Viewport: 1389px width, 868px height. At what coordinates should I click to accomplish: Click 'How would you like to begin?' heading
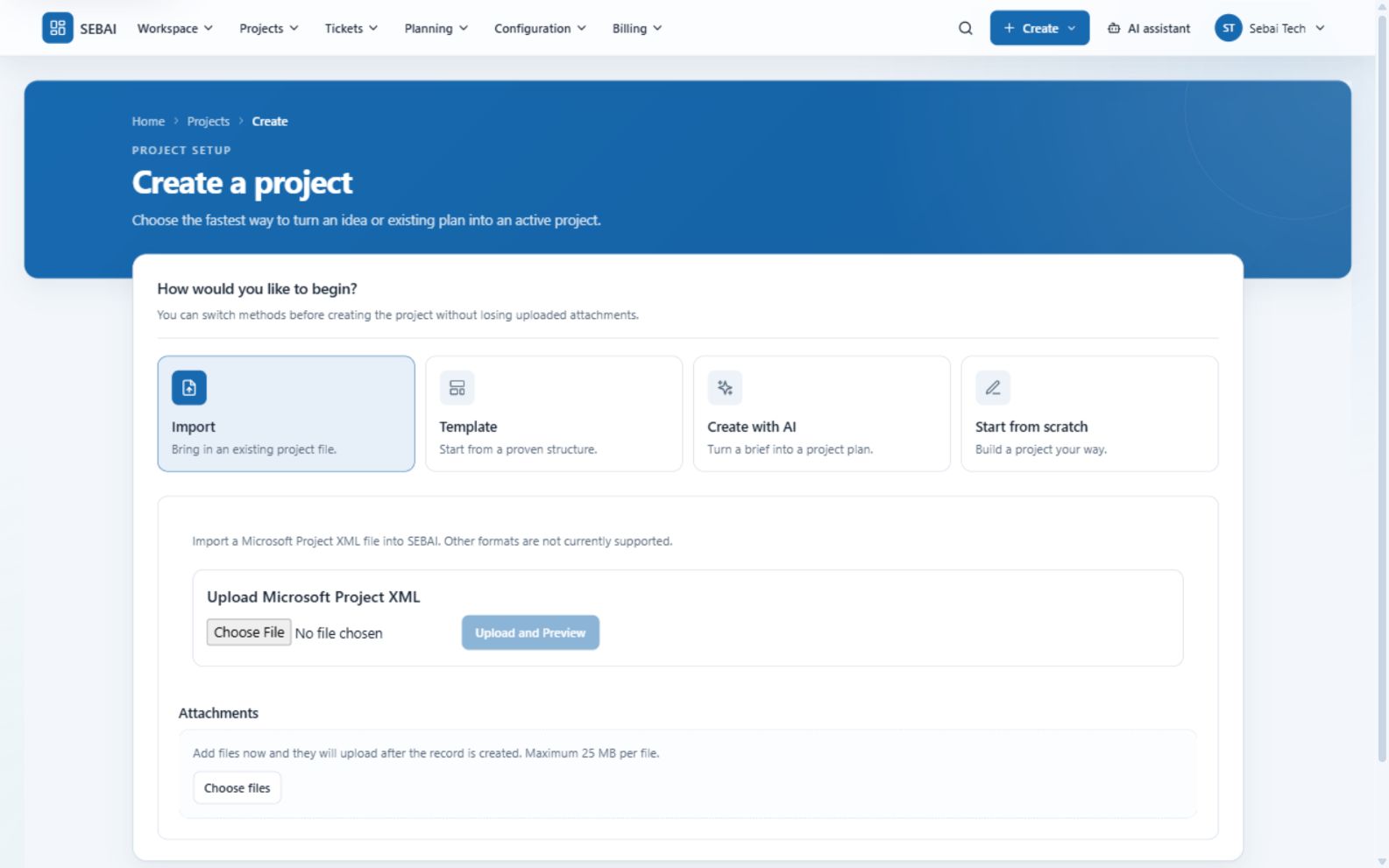pyautogui.click(x=257, y=289)
